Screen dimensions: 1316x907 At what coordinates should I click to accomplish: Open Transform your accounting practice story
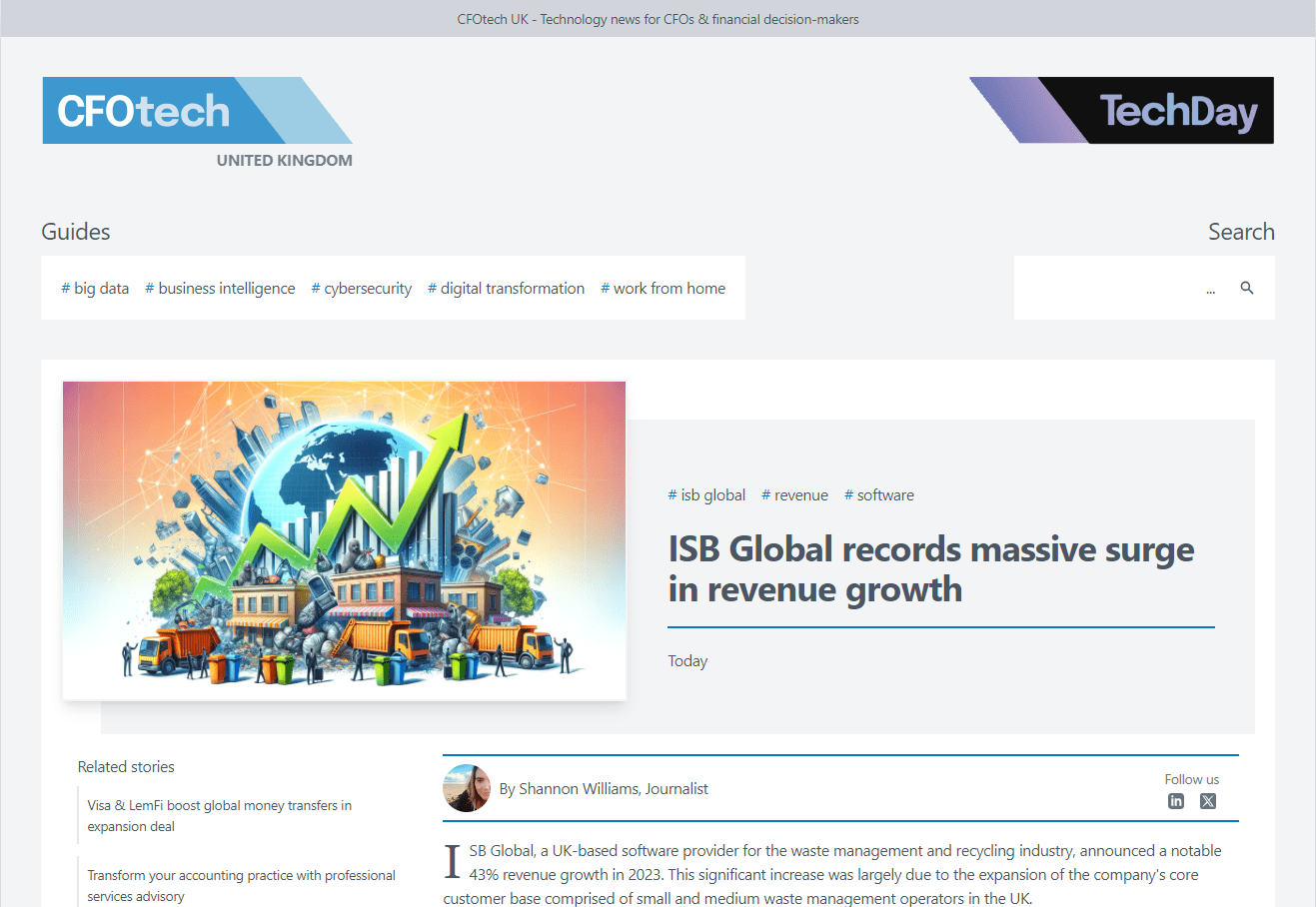click(x=241, y=885)
